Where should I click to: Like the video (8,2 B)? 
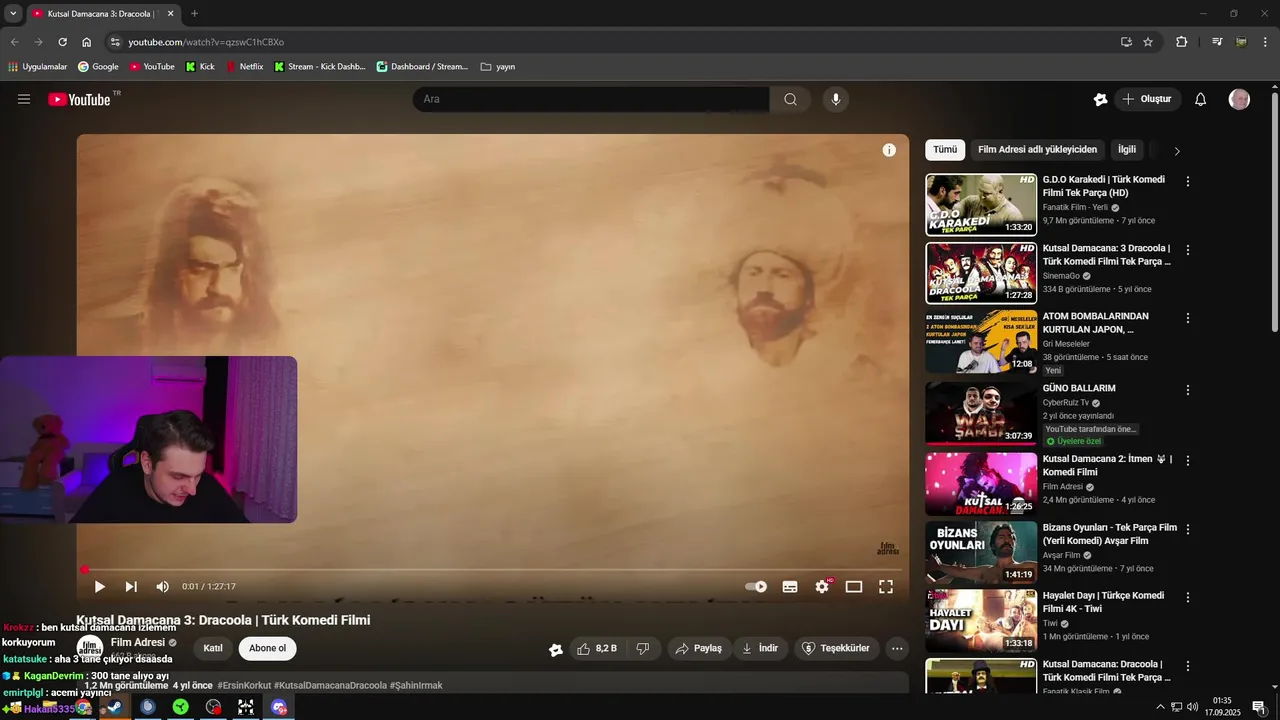click(597, 648)
